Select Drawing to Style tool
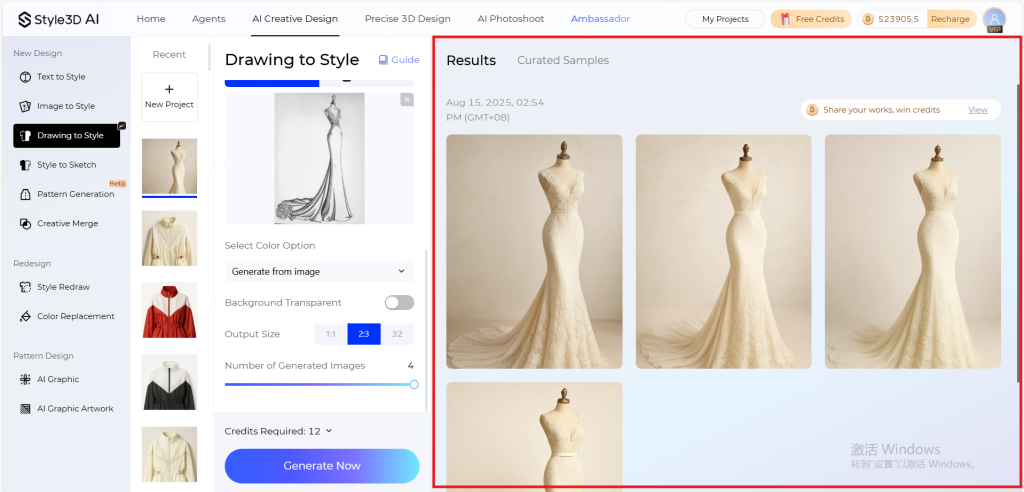1024x492 pixels. coord(67,135)
